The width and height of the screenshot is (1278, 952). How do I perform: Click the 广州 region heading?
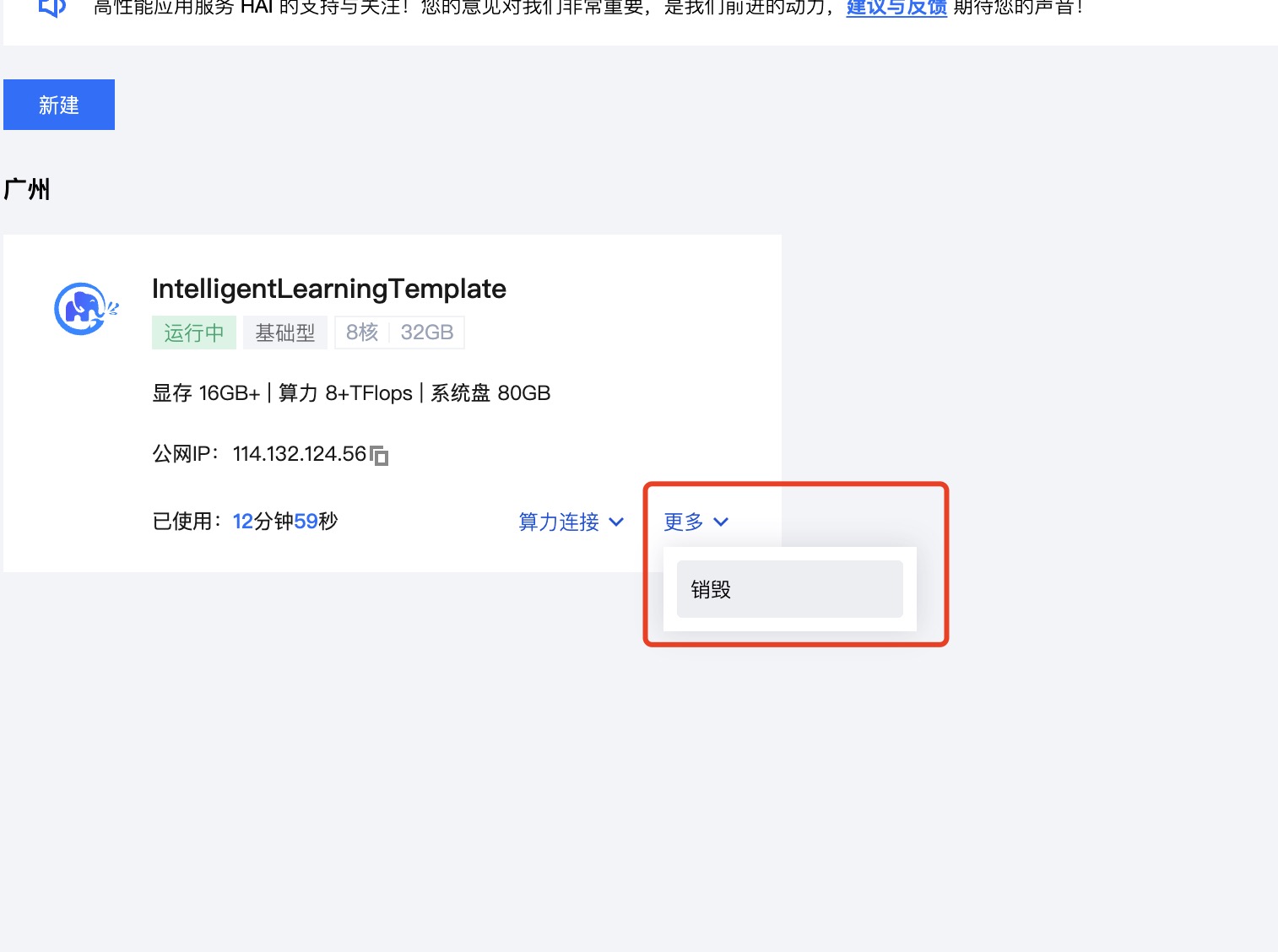click(27, 189)
